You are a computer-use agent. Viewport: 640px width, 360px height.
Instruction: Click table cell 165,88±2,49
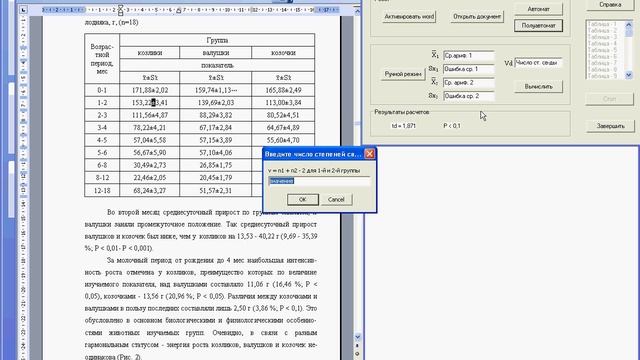tap(283, 90)
